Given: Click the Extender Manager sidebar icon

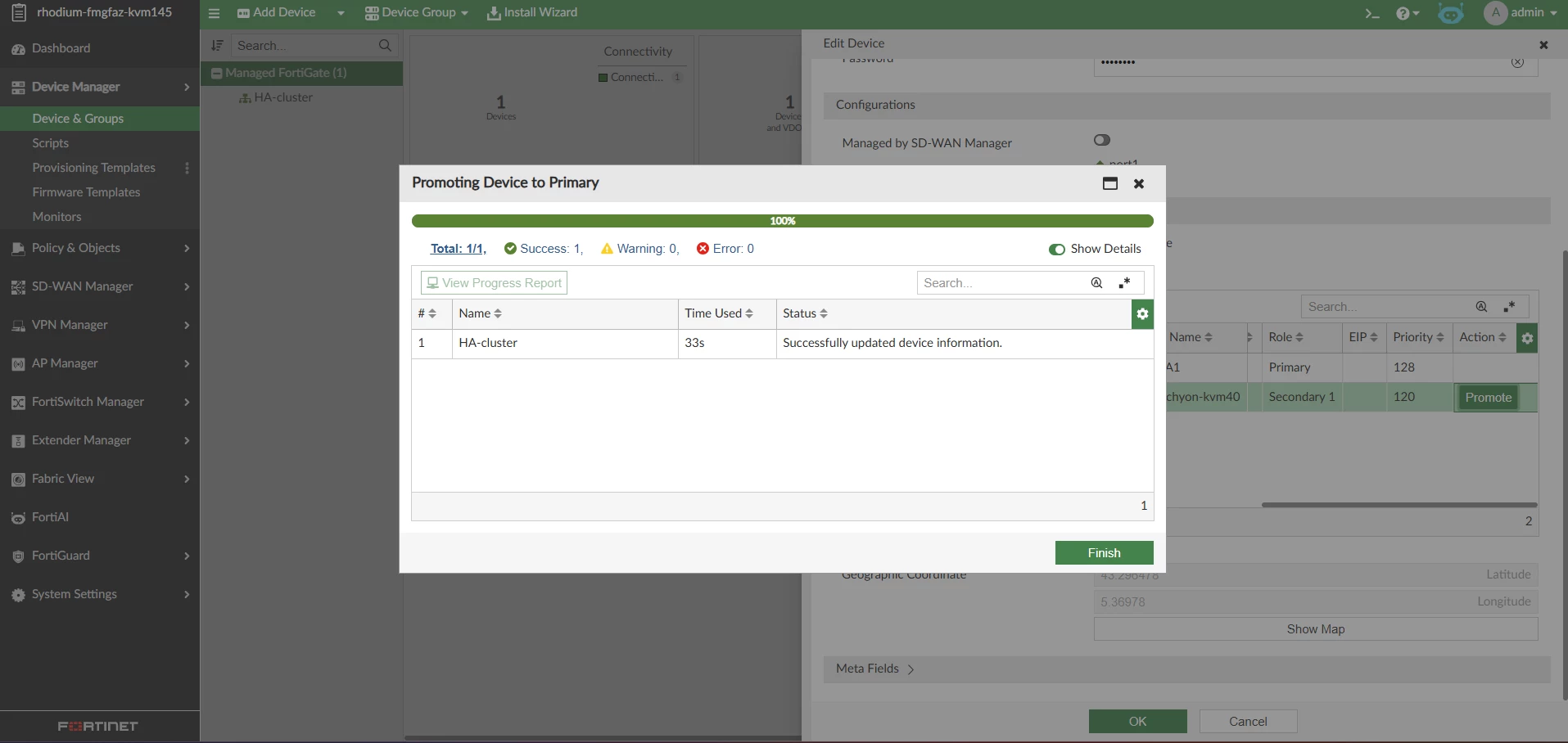Looking at the screenshot, I should [18, 441].
